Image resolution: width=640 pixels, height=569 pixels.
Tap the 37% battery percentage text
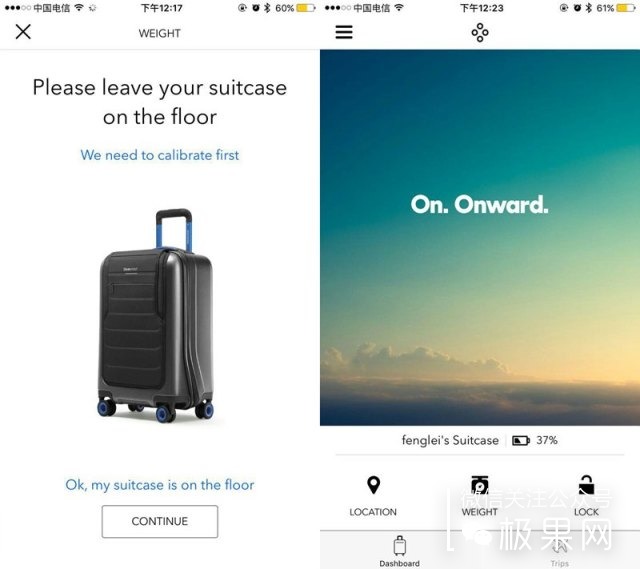pos(547,440)
